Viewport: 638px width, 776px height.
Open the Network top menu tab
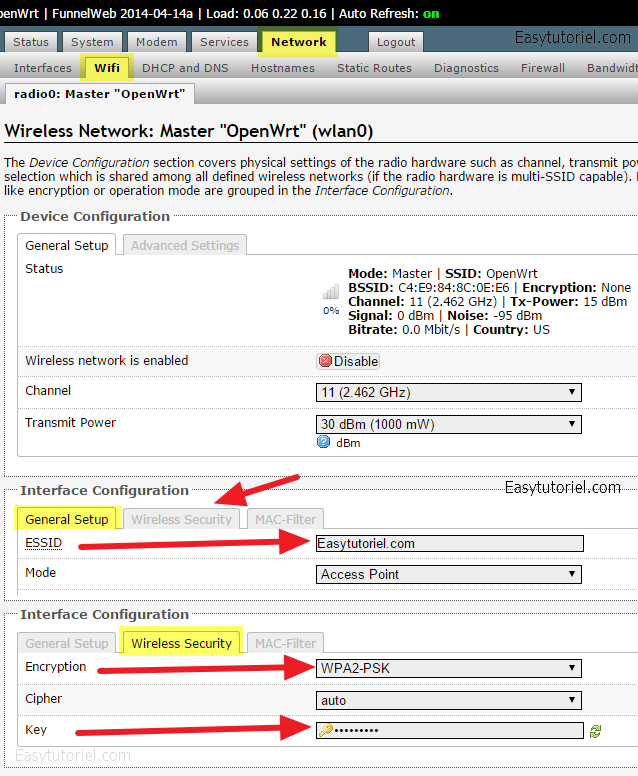[298, 42]
